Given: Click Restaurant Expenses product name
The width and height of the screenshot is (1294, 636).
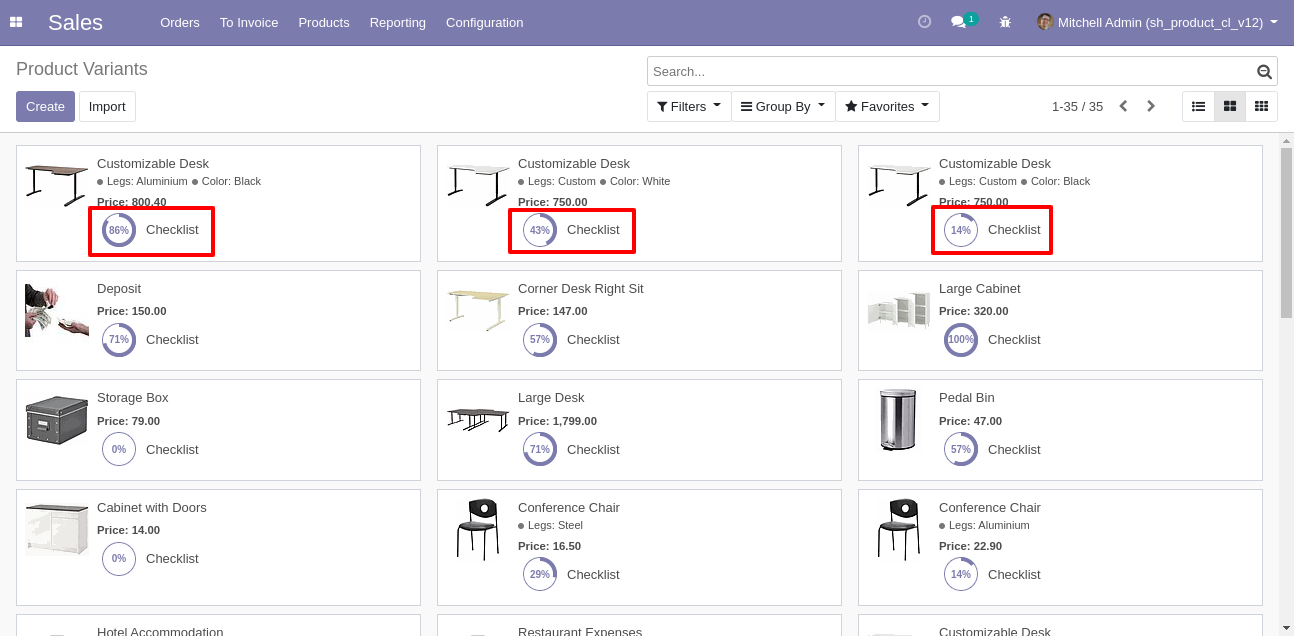Looking at the screenshot, I should (580, 631).
